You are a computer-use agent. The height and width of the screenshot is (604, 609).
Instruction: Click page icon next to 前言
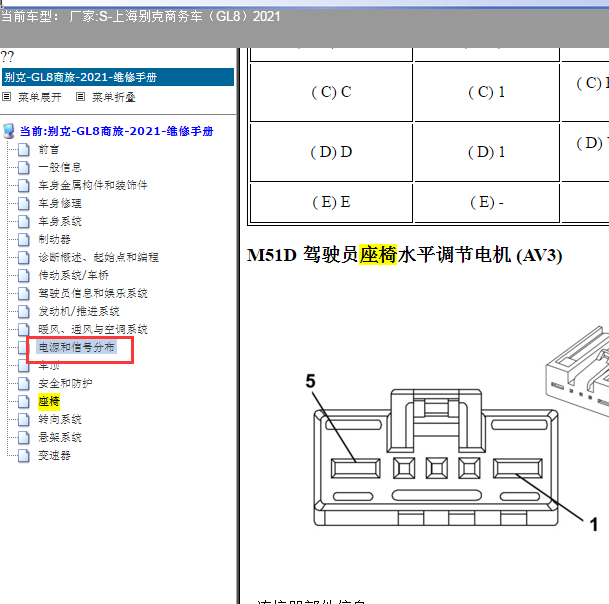24,150
